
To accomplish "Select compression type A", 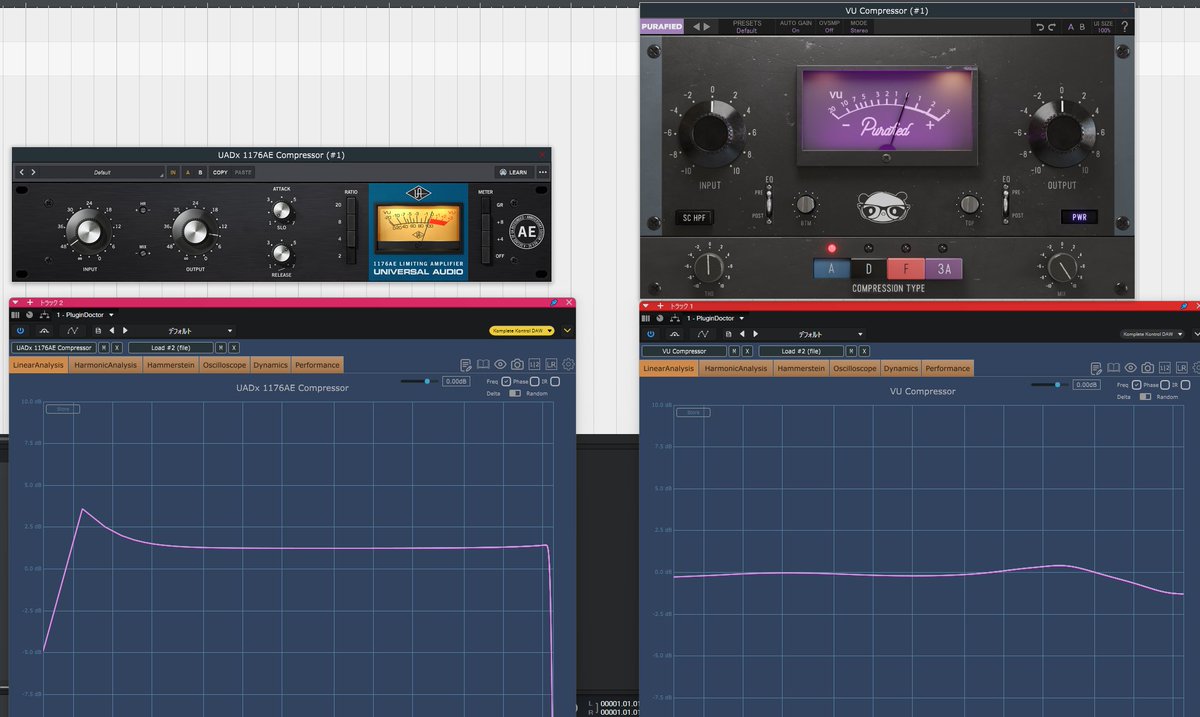I will (x=831, y=269).
